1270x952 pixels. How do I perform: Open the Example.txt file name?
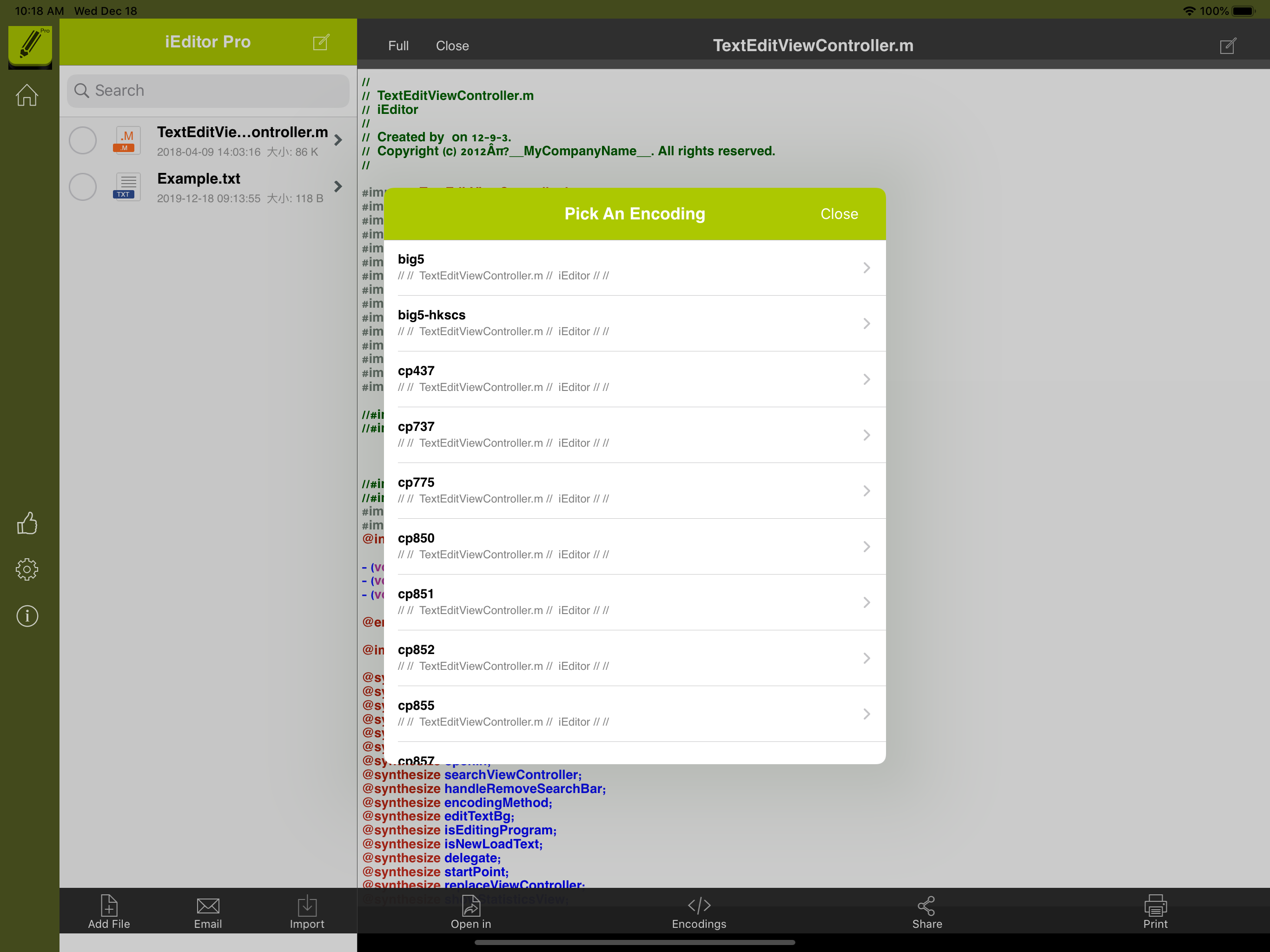(x=198, y=178)
